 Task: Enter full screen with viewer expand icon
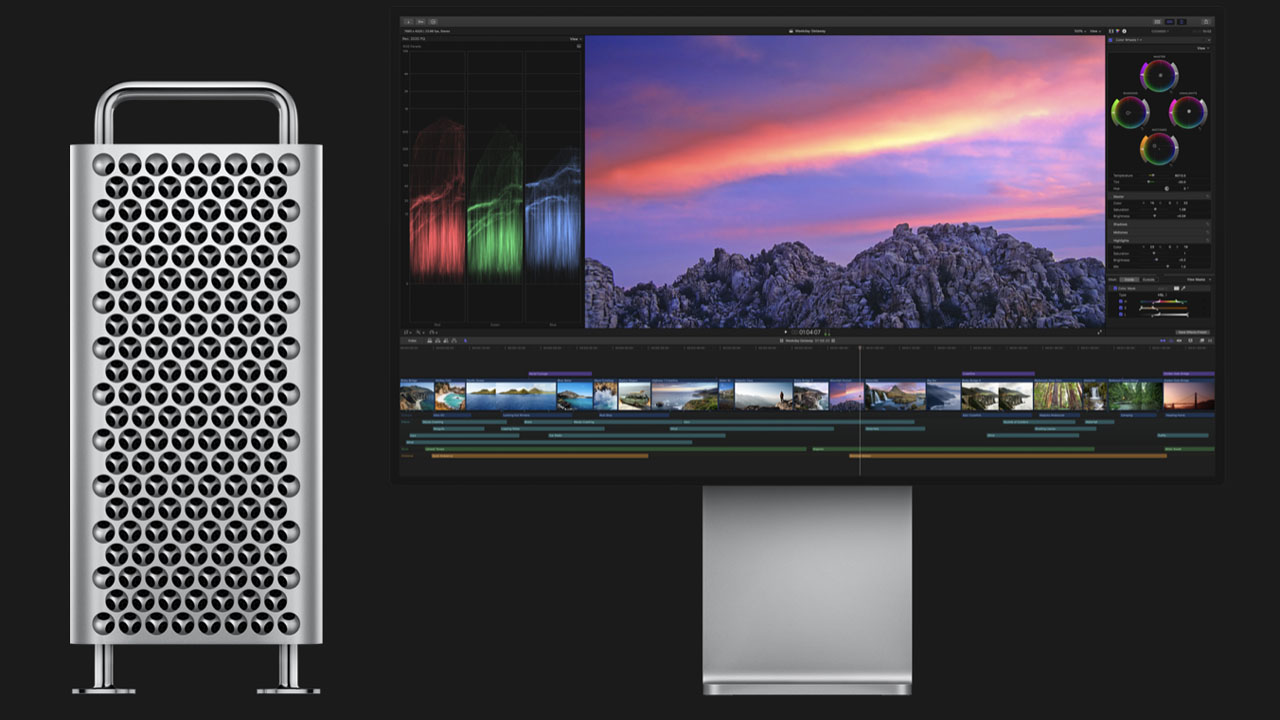tap(1100, 332)
